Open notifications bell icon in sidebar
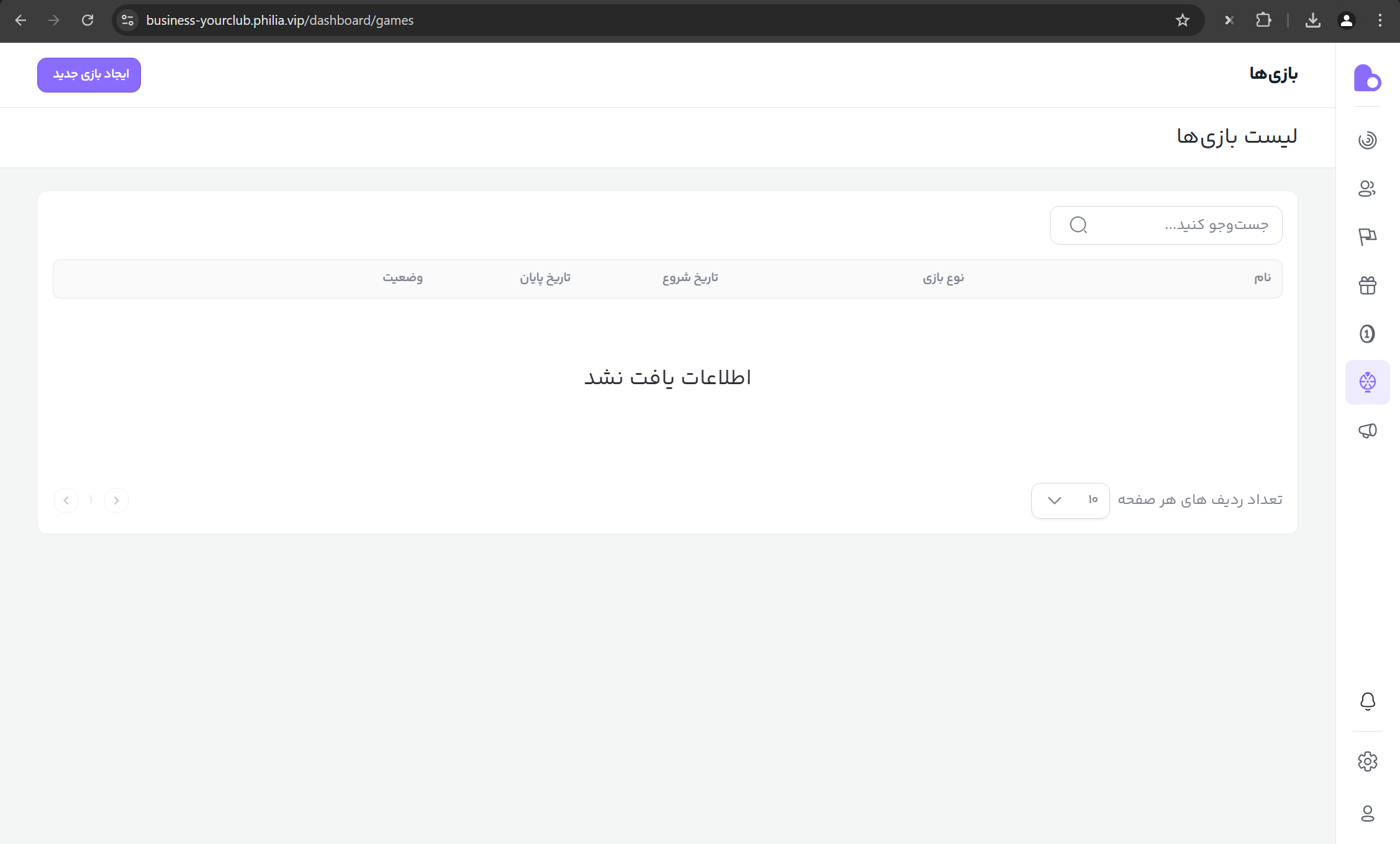1400x844 pixels. point(1367,701)
